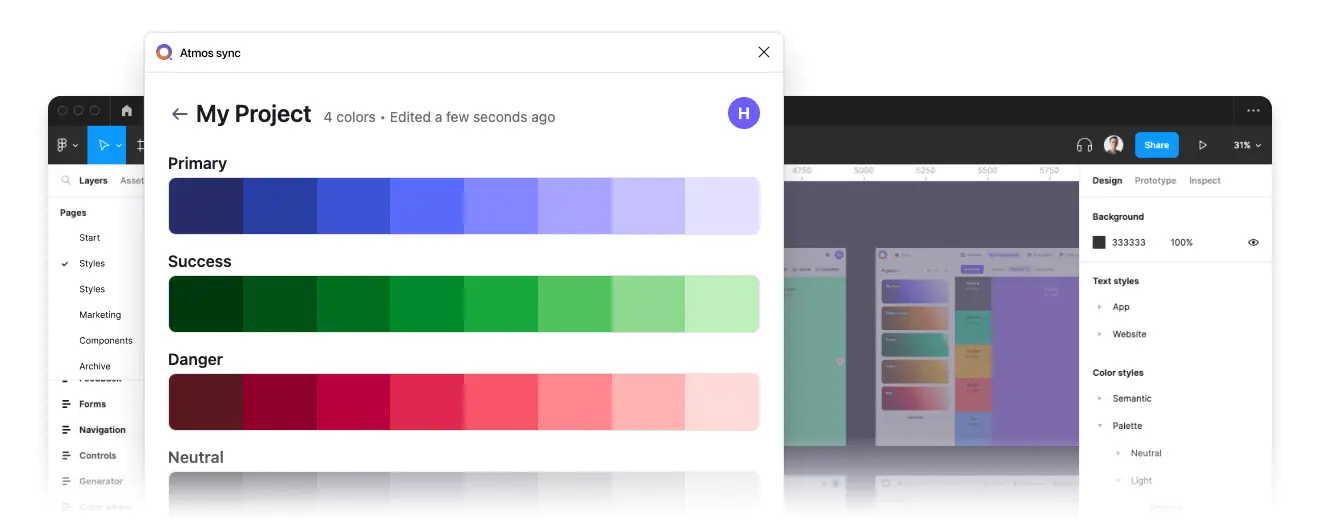
Task: Select the Generator layer
Action: coord(101,482)
